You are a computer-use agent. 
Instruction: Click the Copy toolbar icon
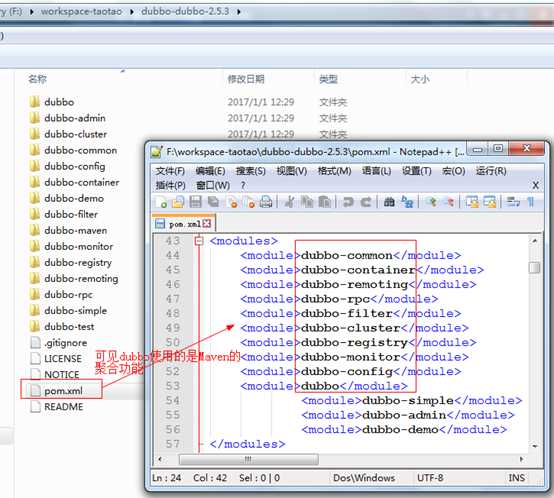pos(307,202)
